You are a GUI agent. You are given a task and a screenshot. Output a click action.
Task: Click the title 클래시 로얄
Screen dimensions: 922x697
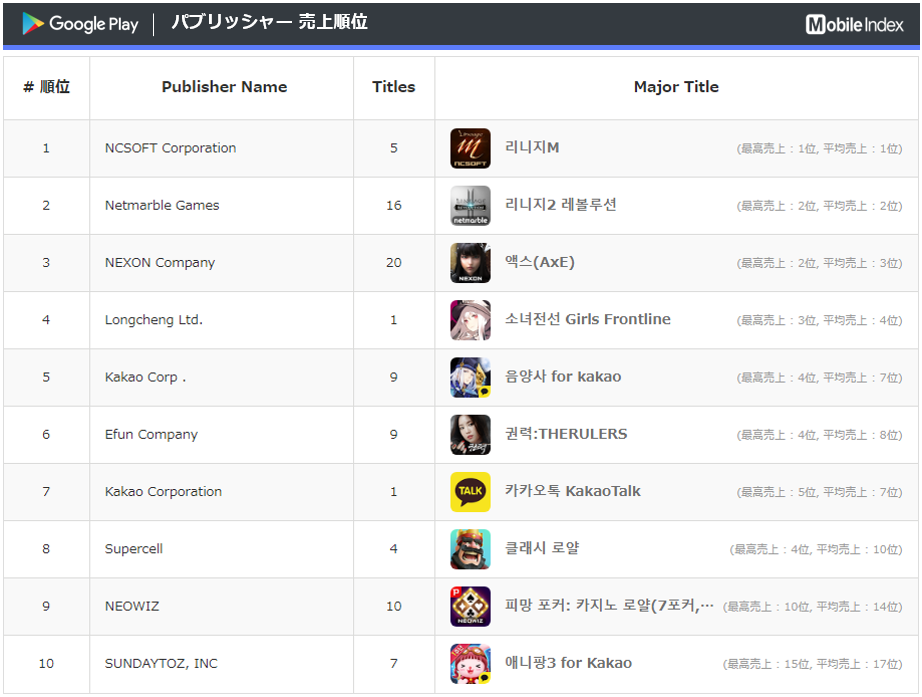(x=542, y=548)
